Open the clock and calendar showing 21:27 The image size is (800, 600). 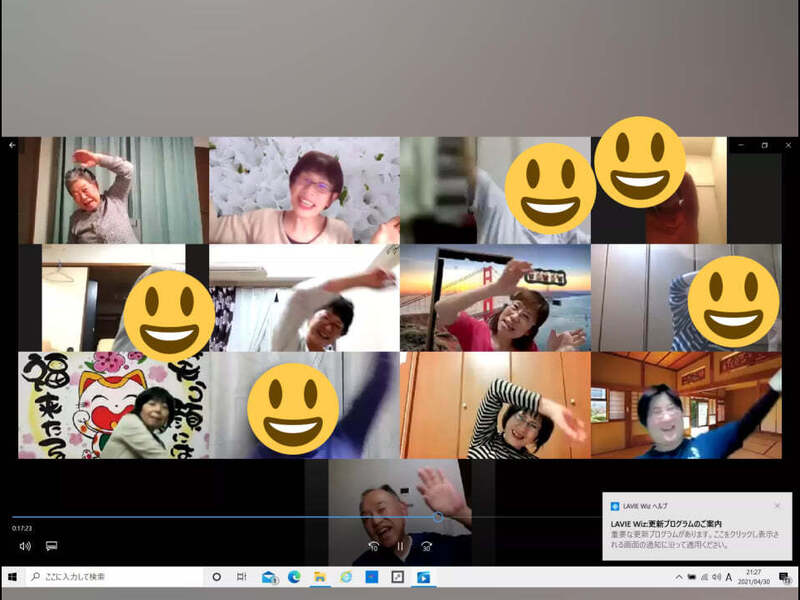pyautogui.click(x=753, y=577)
